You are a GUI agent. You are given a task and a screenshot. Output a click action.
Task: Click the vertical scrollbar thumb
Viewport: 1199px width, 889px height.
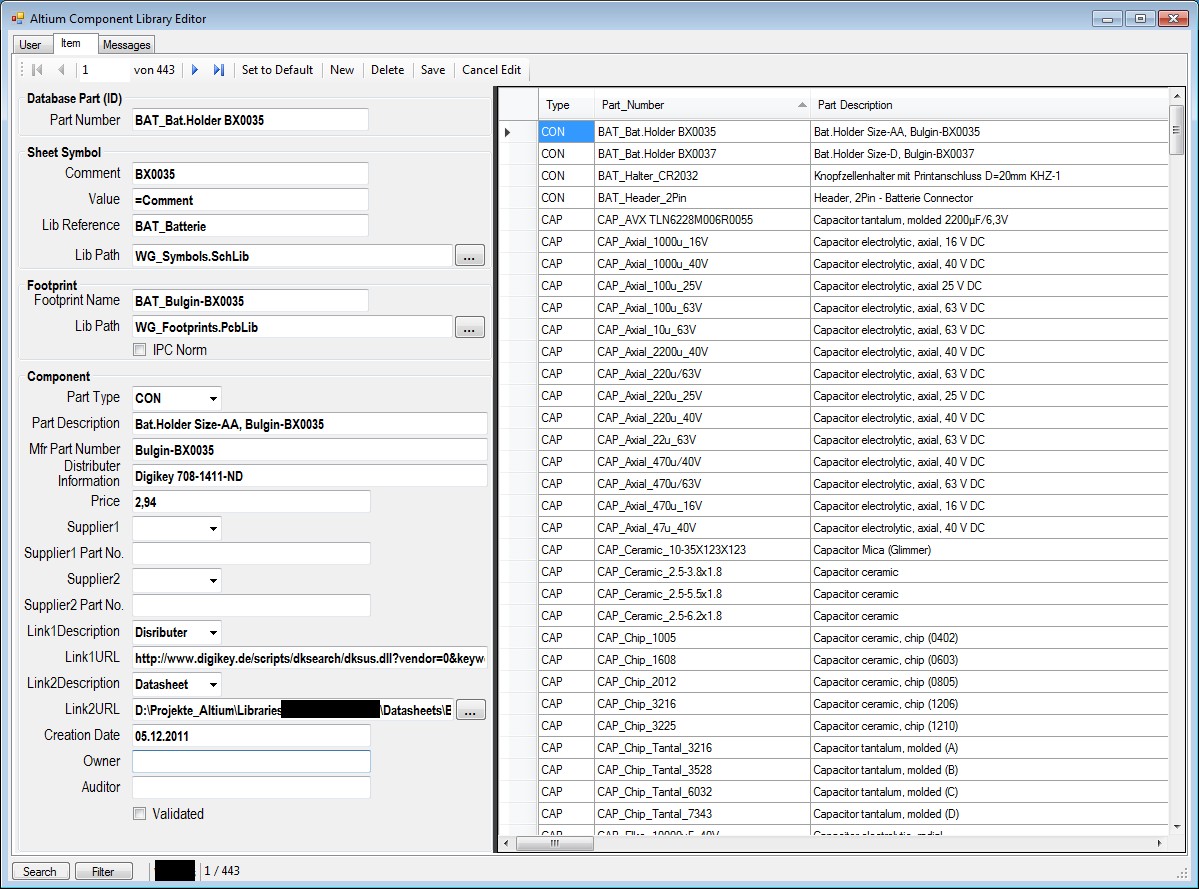pyautogui.click(x=1176, y=130)
